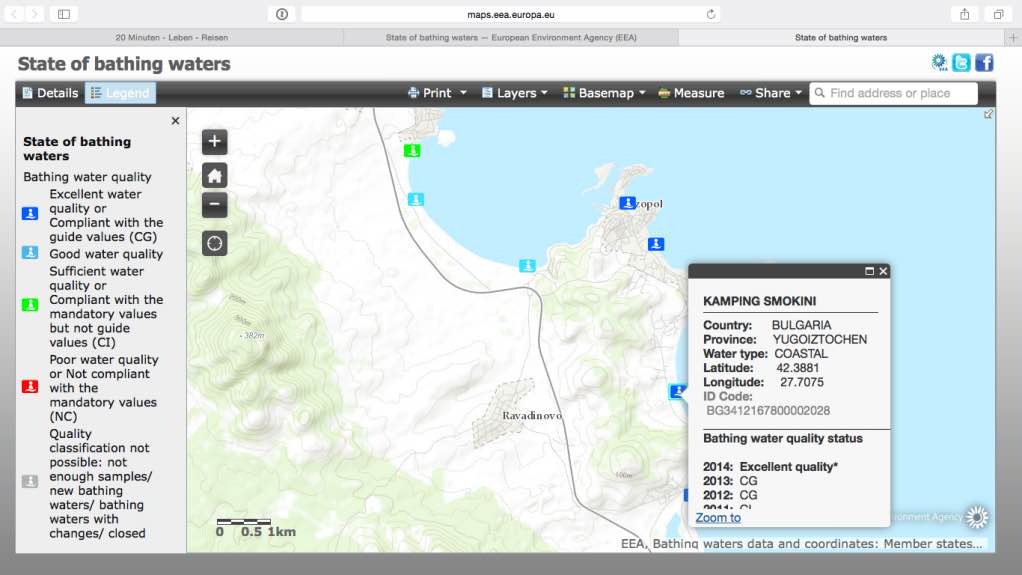The image size is (1022, 575).
Task: Close the legend side panel
Action: [x=175, y=121]
